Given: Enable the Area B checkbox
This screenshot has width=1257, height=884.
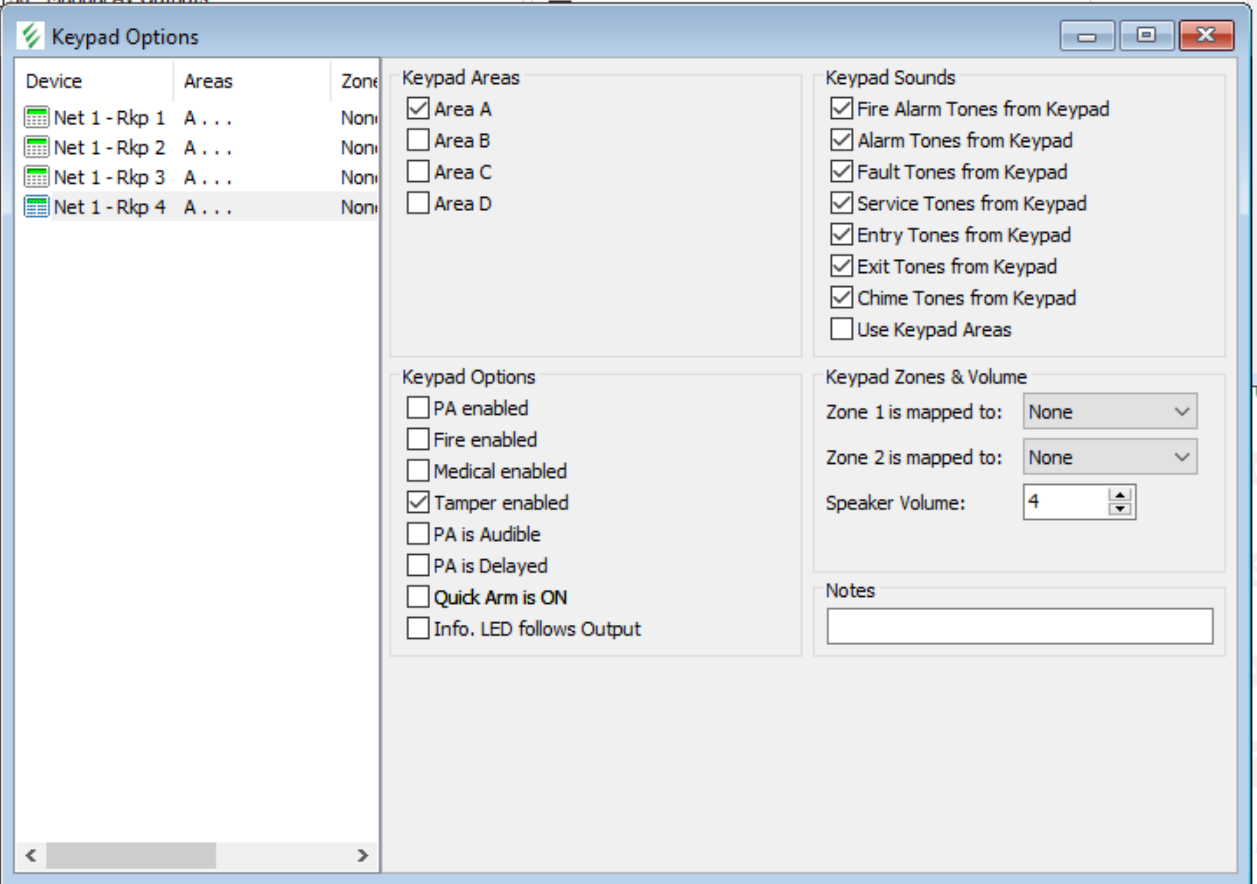Looking at the screenshot, I should (x=418, y=141).
